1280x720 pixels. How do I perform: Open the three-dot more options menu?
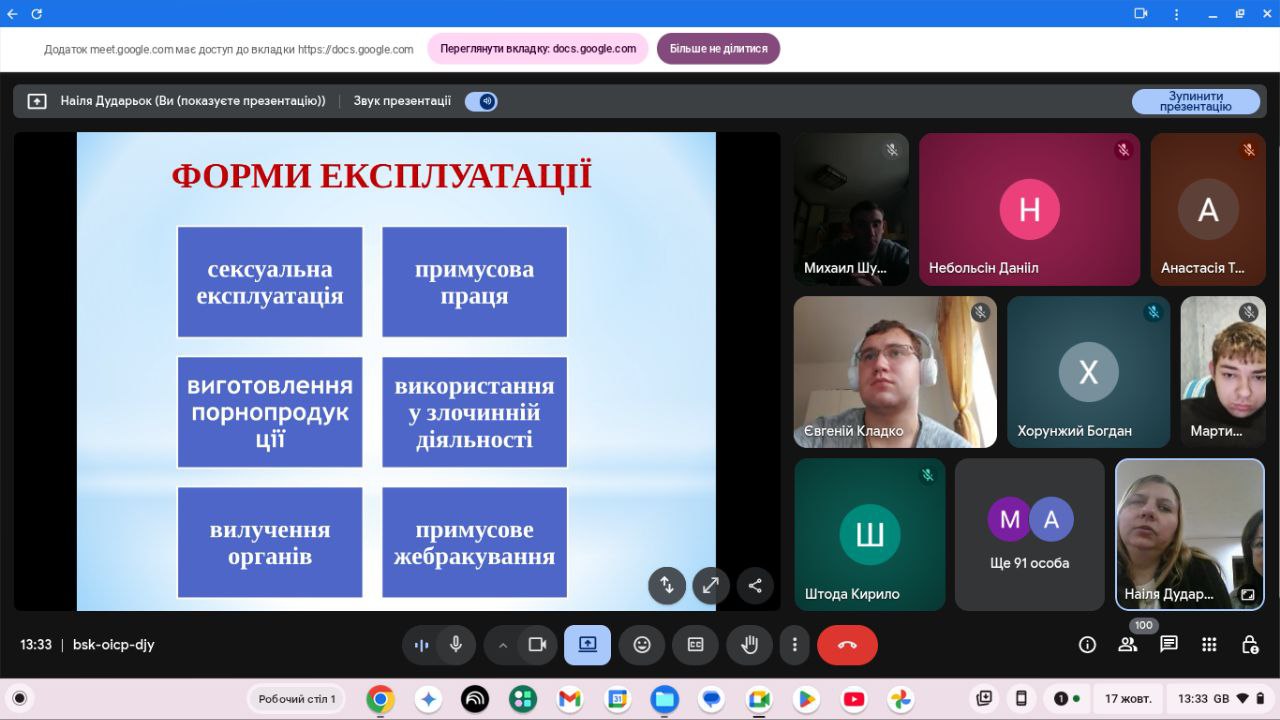coord(794,645)
